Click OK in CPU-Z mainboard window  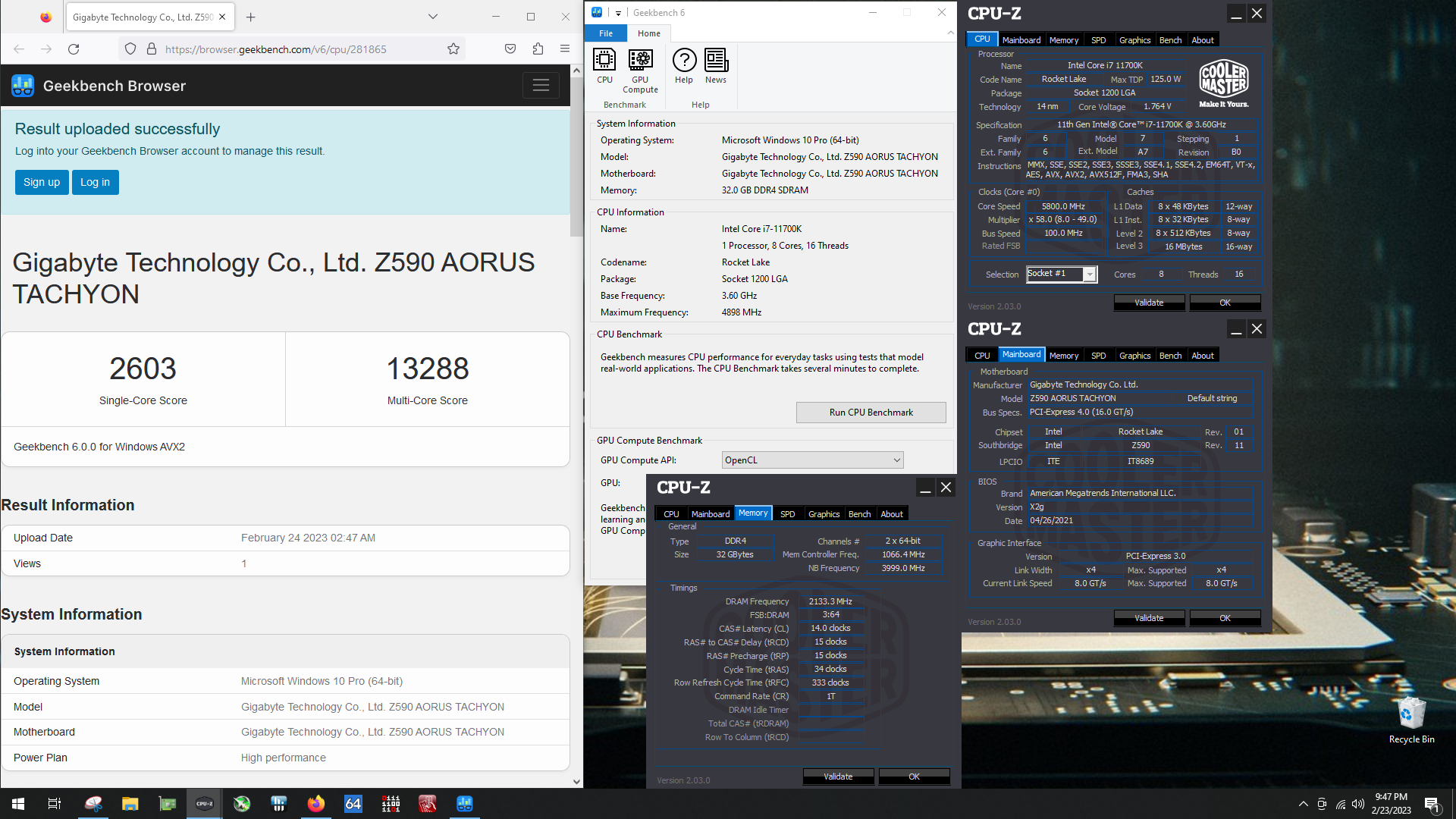(x=1225, y=618)
